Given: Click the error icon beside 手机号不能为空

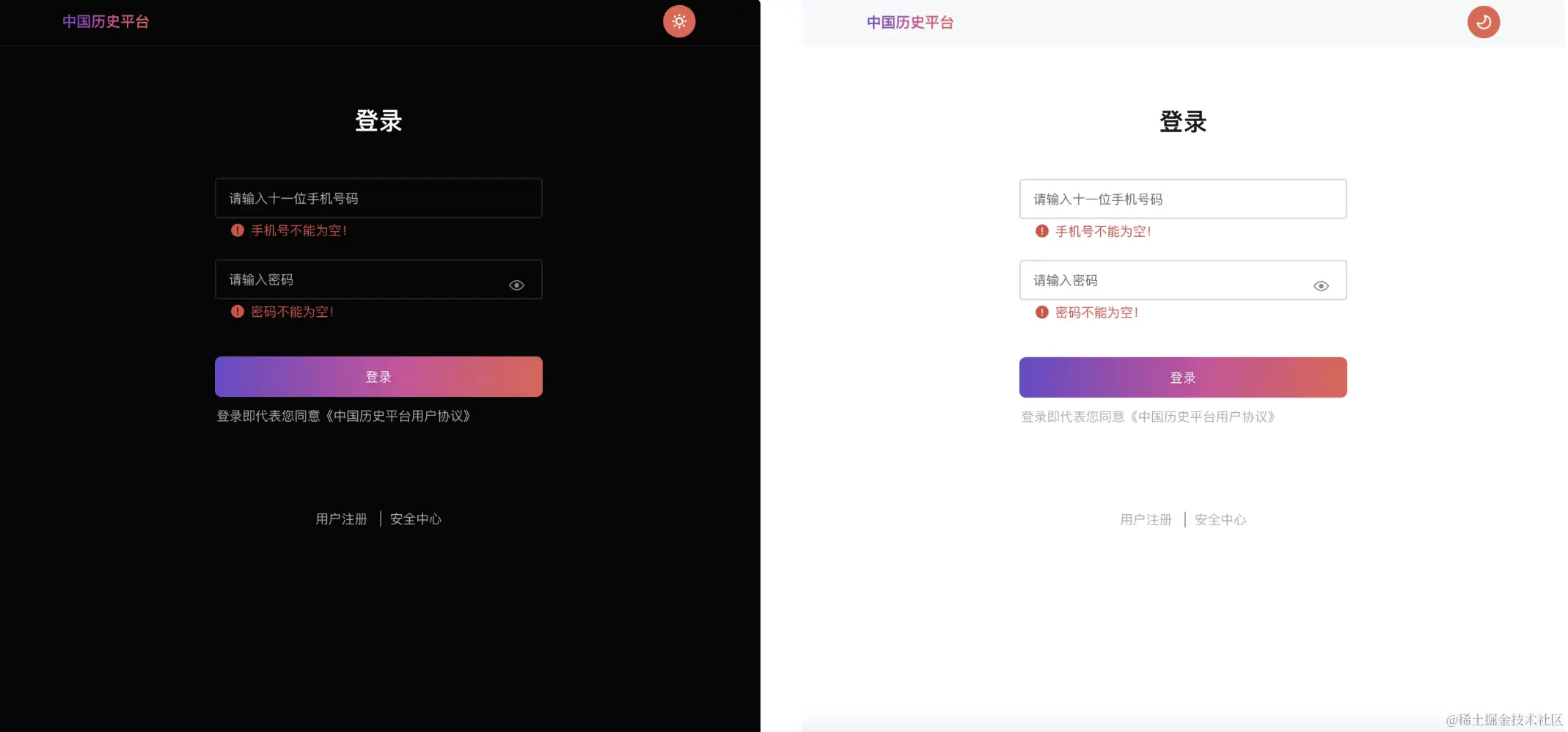Looking at the screenshot, I should [236, 230].
